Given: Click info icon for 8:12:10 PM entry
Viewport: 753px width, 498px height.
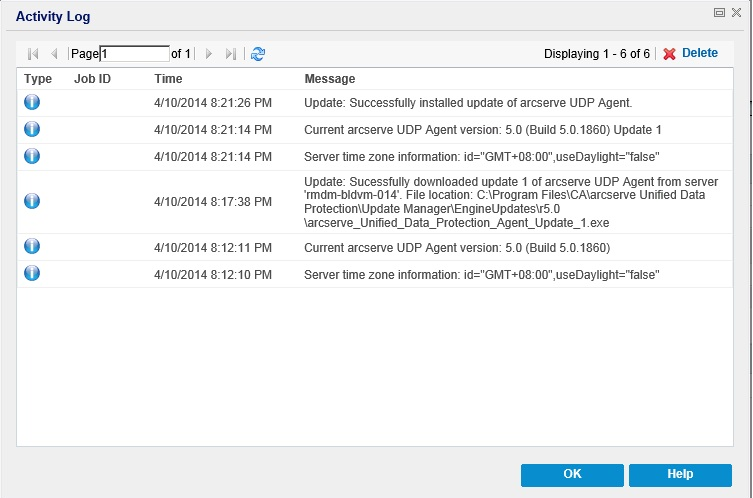Looking at the screenshot, I should coord(32,273).
